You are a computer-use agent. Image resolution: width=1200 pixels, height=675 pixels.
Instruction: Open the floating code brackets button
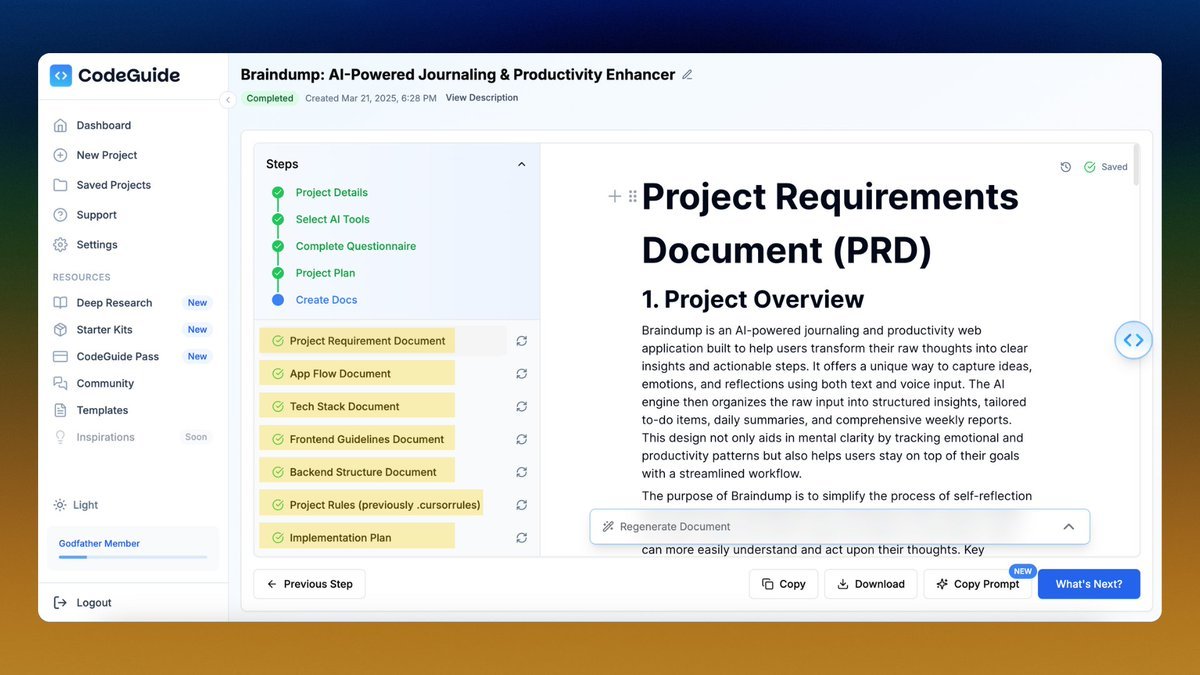1133,340
